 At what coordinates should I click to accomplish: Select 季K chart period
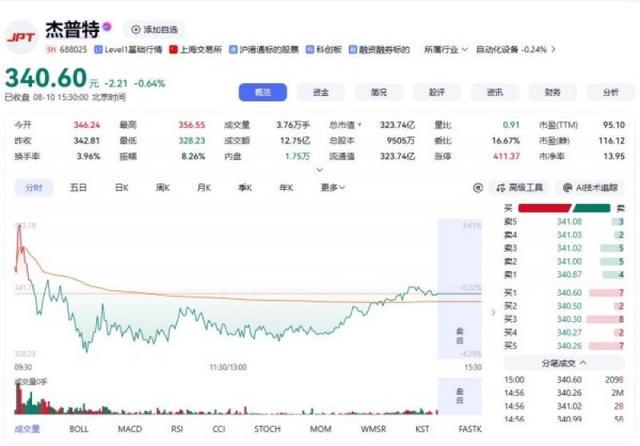[x=245, y=188]
